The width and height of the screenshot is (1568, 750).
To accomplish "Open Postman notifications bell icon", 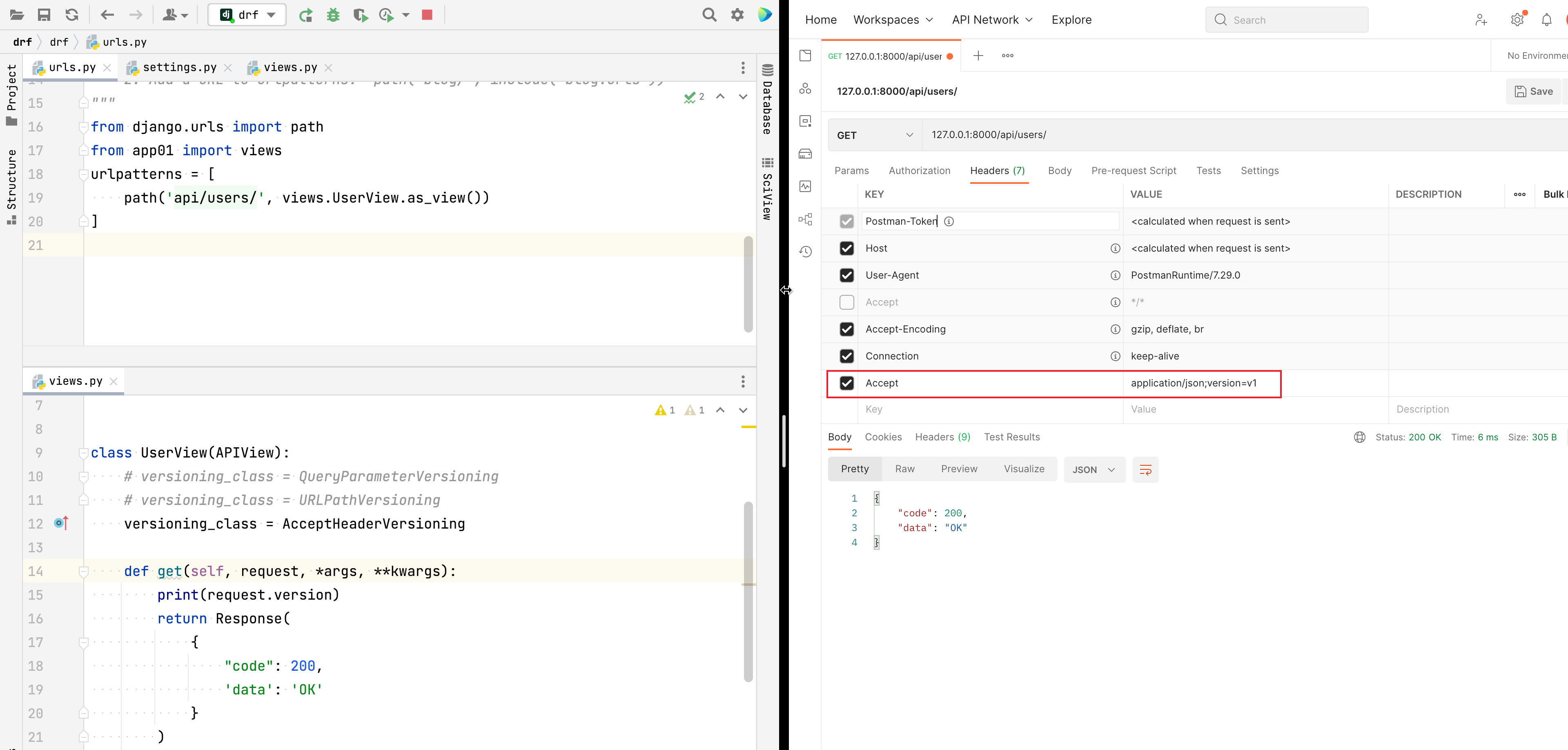I will (x=1546, y=20).
